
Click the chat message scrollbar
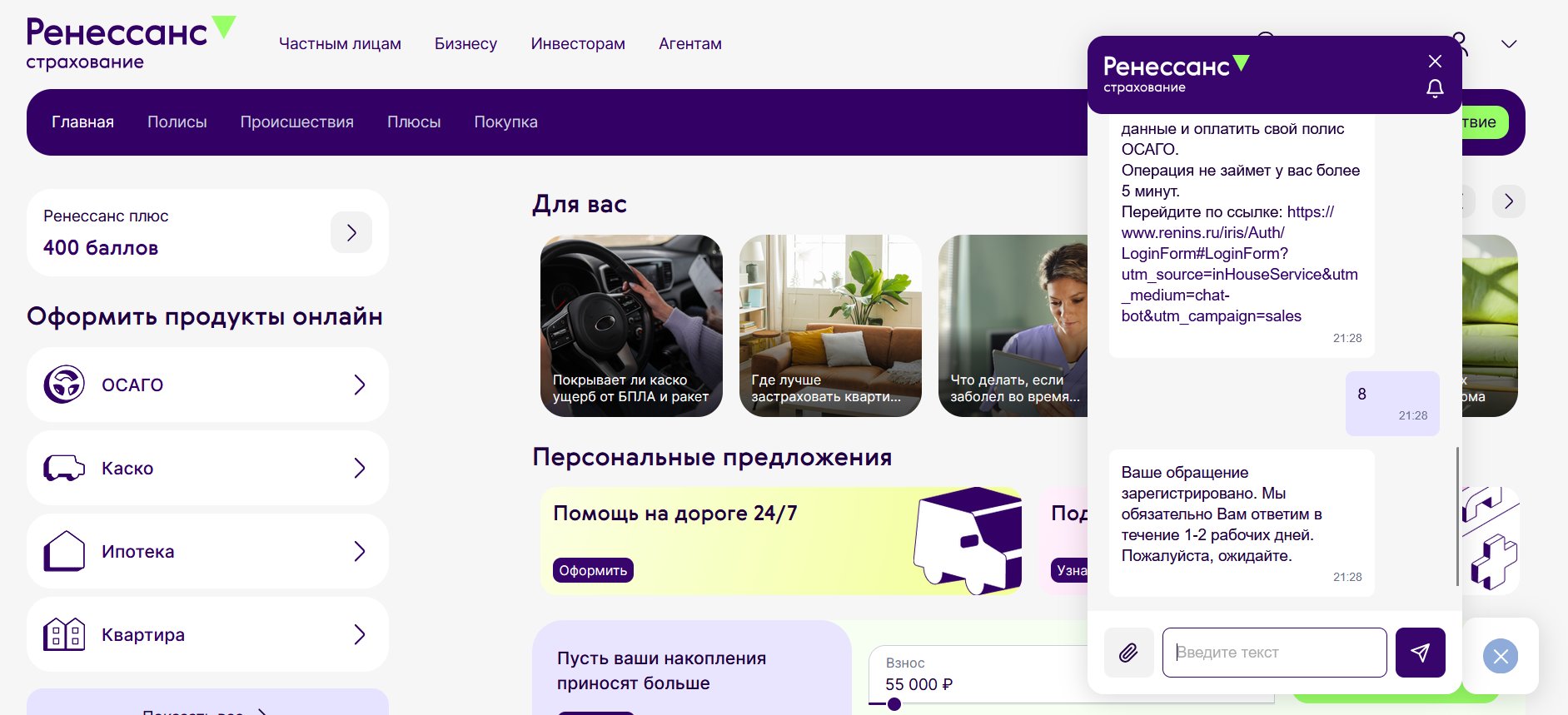[1457, 516]
